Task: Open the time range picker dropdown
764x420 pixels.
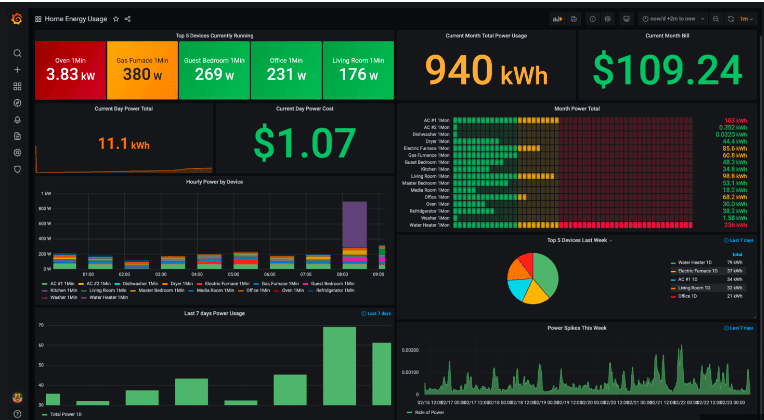Action: 673,19
